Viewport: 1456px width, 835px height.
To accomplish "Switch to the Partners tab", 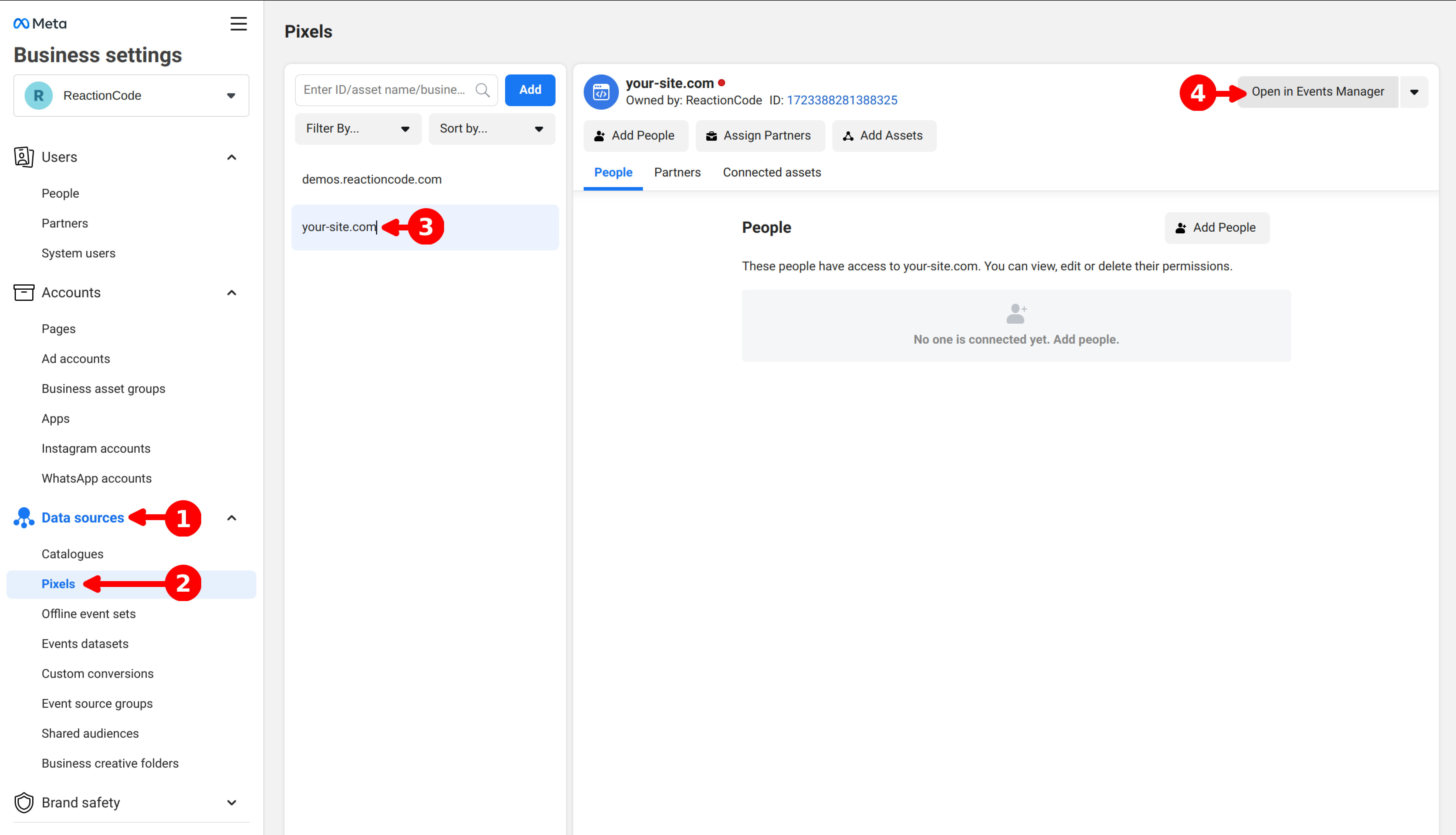I will coord(677,173).
